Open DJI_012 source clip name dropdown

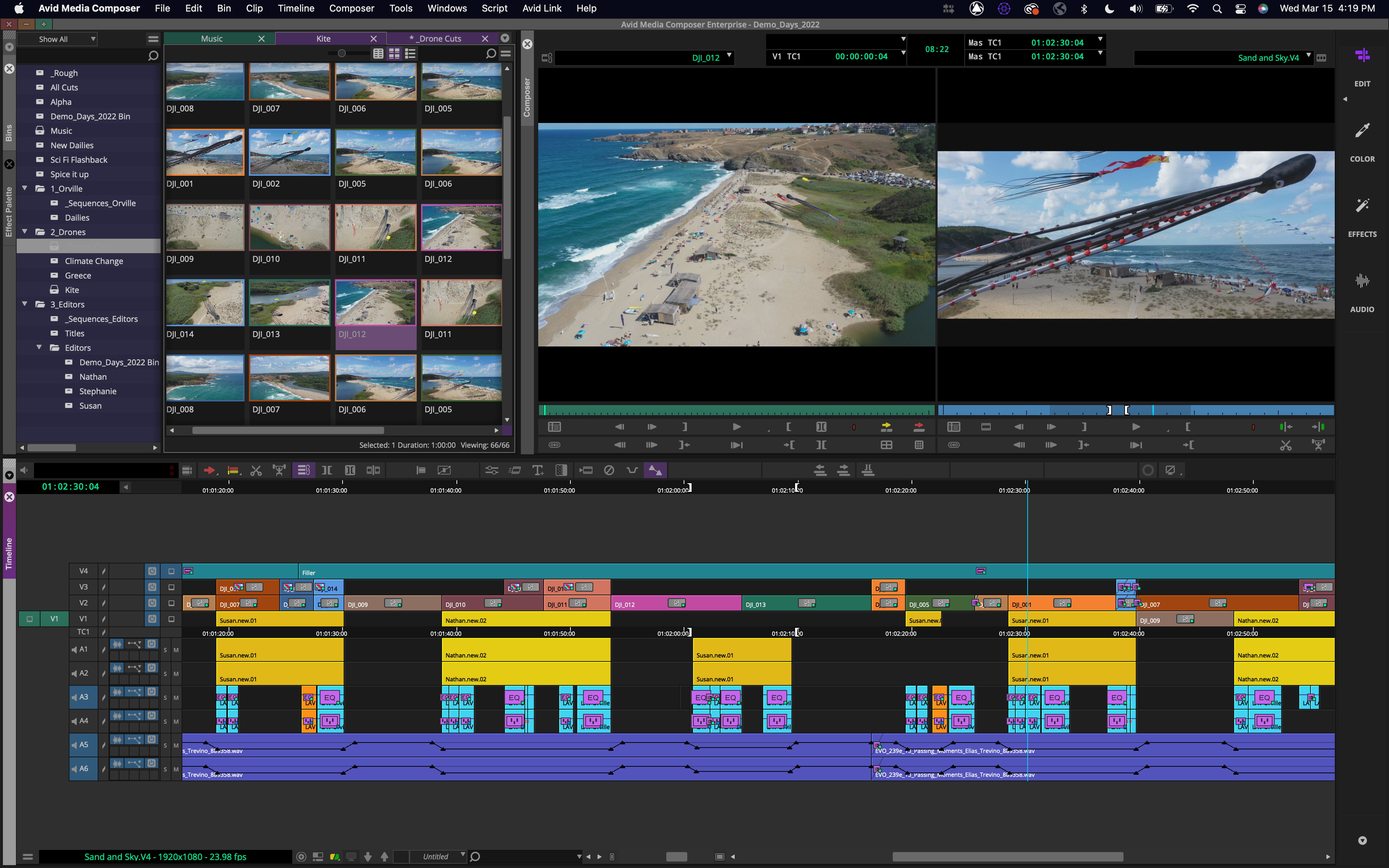coord(729,56)
